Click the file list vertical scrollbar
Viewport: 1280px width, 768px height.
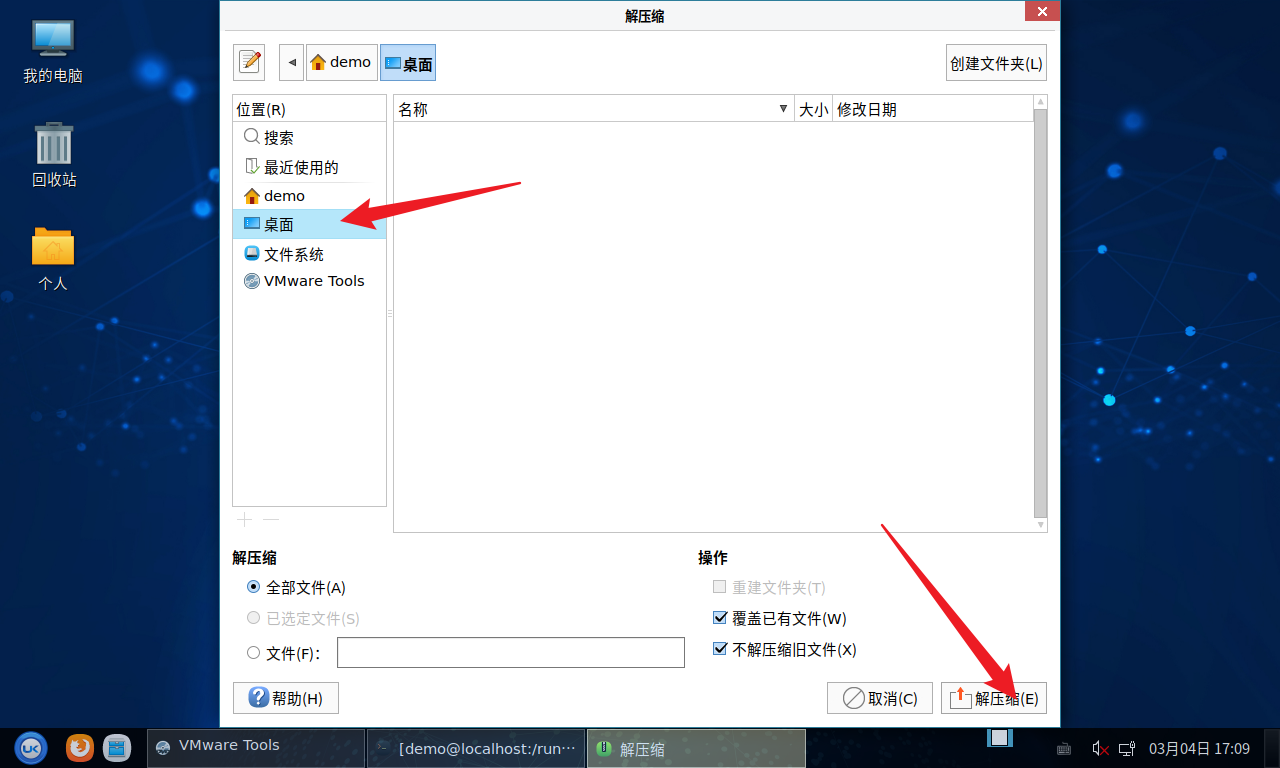click(1040, 314)
